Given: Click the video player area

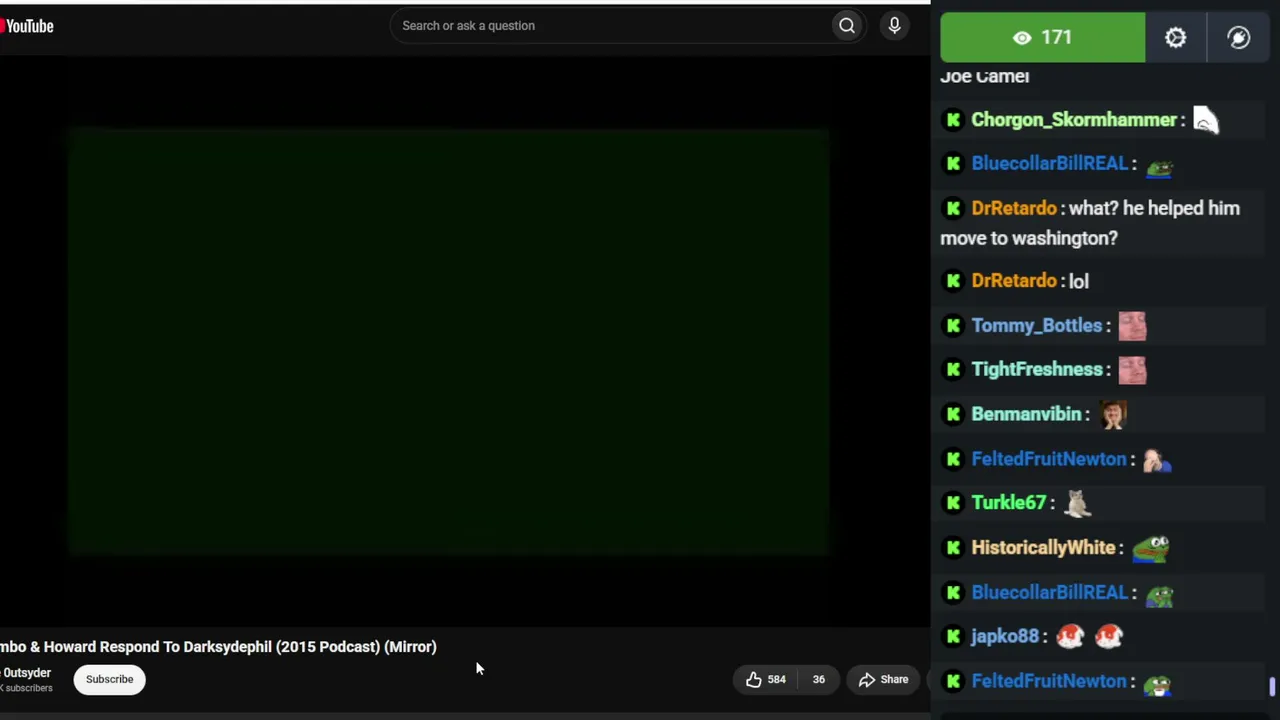Looking at the screenshot, I should tap(449, 341).
